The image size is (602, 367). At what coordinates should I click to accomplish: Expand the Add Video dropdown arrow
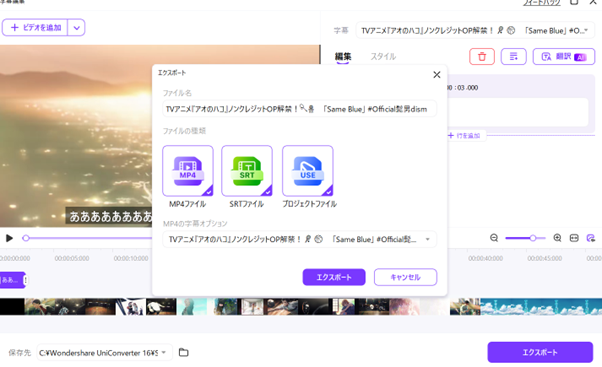click(76, 28)
